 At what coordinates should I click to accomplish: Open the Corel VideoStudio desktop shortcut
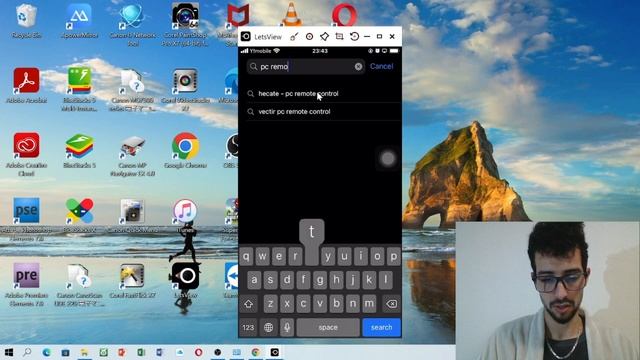186,90
